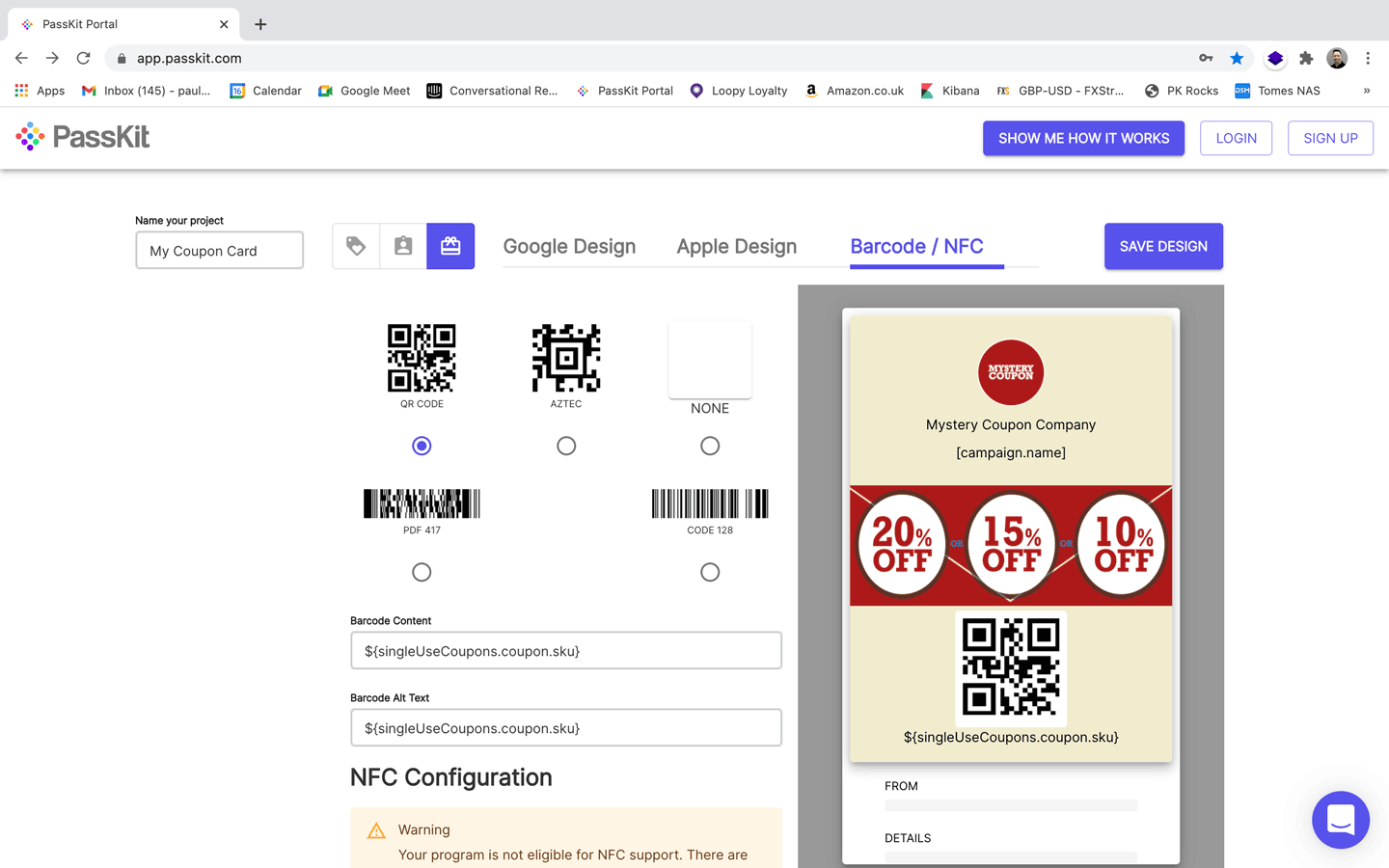Click the QR code in pass preview
The width and height of the screenshot is (1389, 868).
(x=1011, y=667)
